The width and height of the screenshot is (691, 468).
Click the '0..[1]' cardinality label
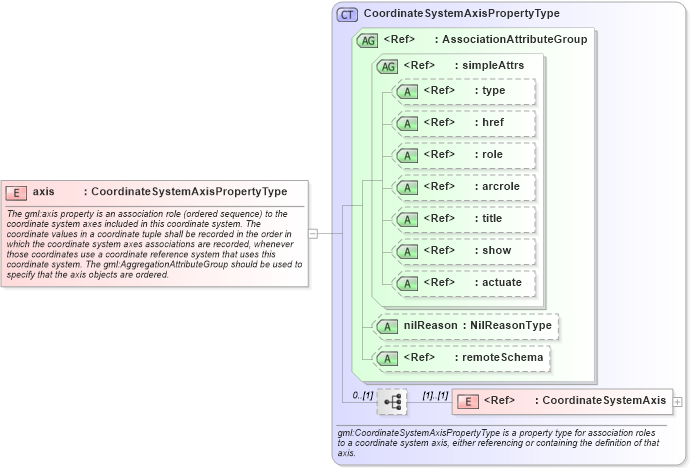pyautogui.click(x=363, y=396)
